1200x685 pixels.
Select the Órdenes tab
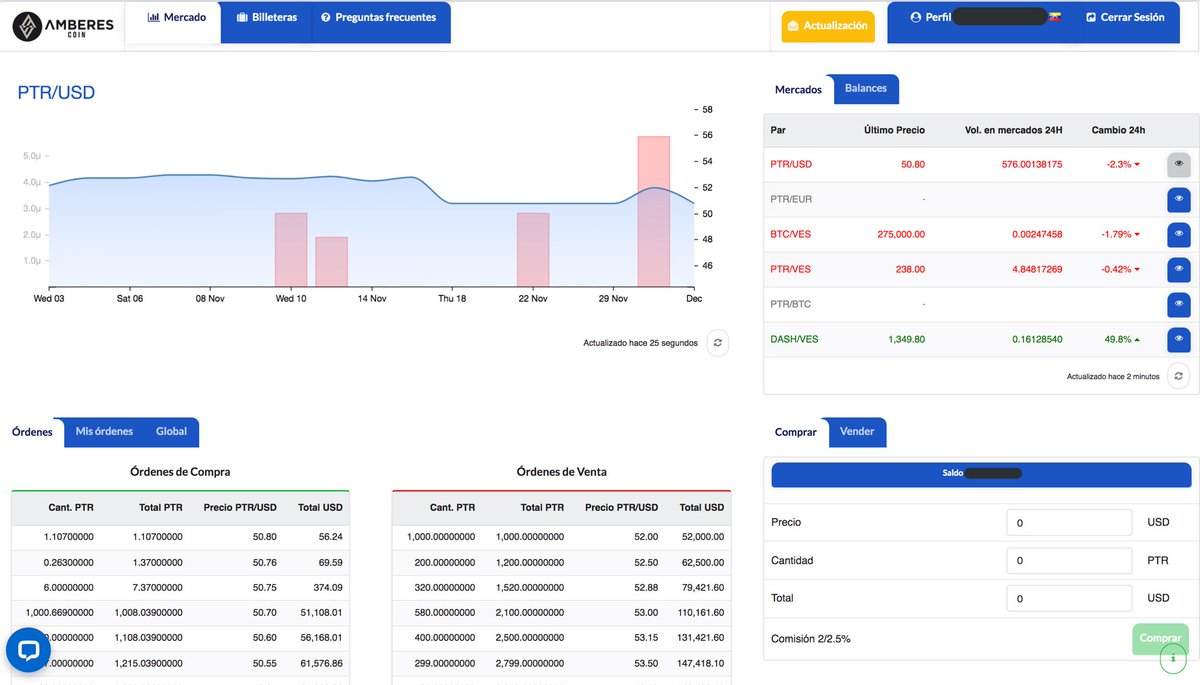click(x=32, y=432)
